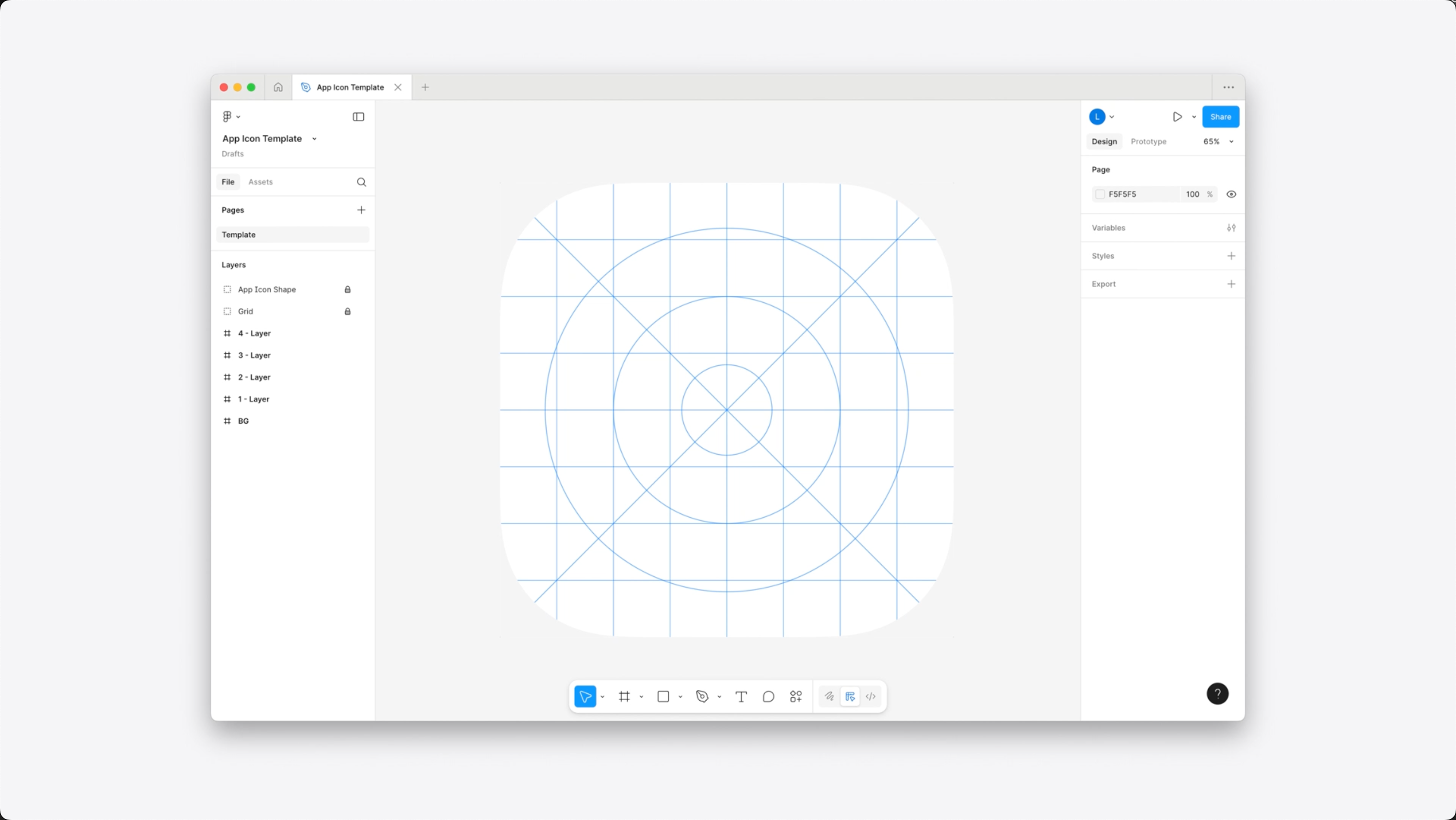Select the Comment tool
The width and height of the screenshot is (1456, 820).
tap(768, 696)
